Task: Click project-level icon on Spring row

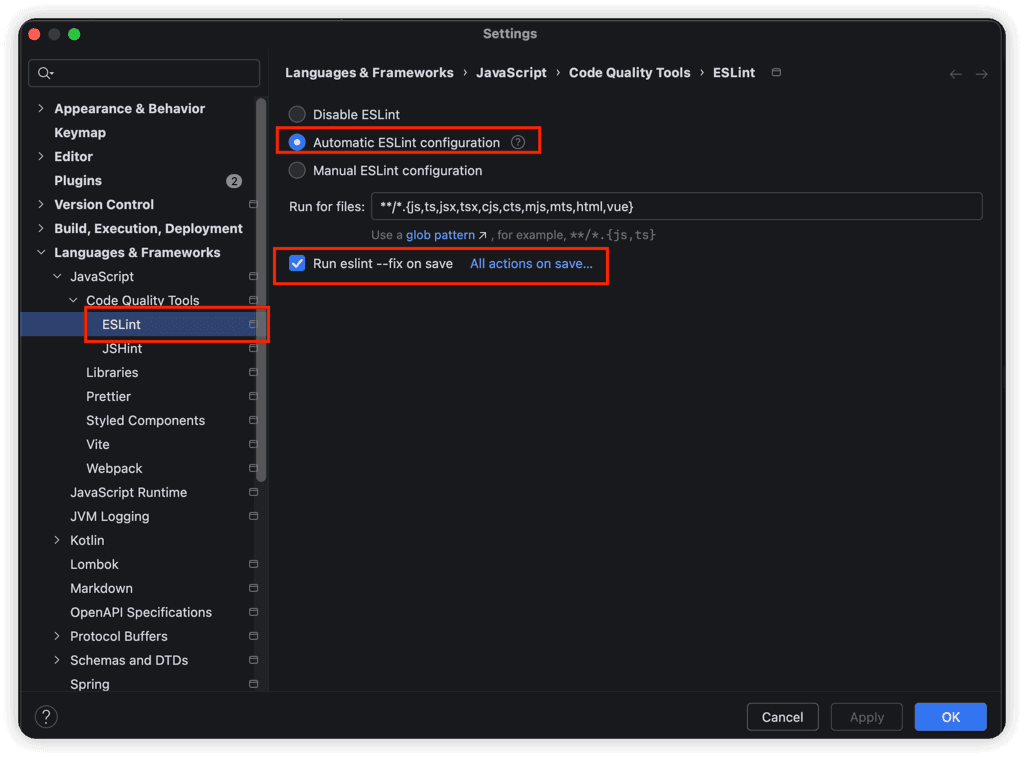Action: point(253,684)
